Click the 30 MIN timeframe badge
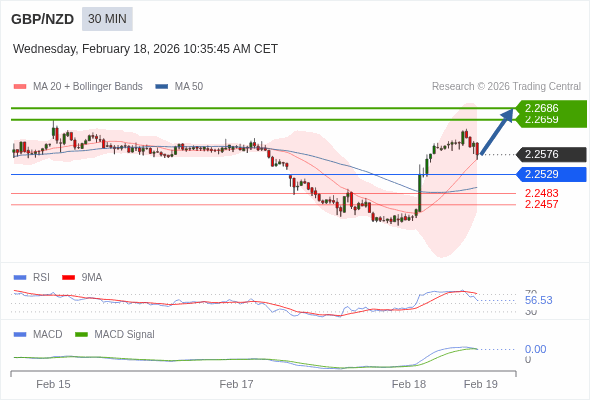The width and height of the screenshot is (590, 400). (107, 19)
